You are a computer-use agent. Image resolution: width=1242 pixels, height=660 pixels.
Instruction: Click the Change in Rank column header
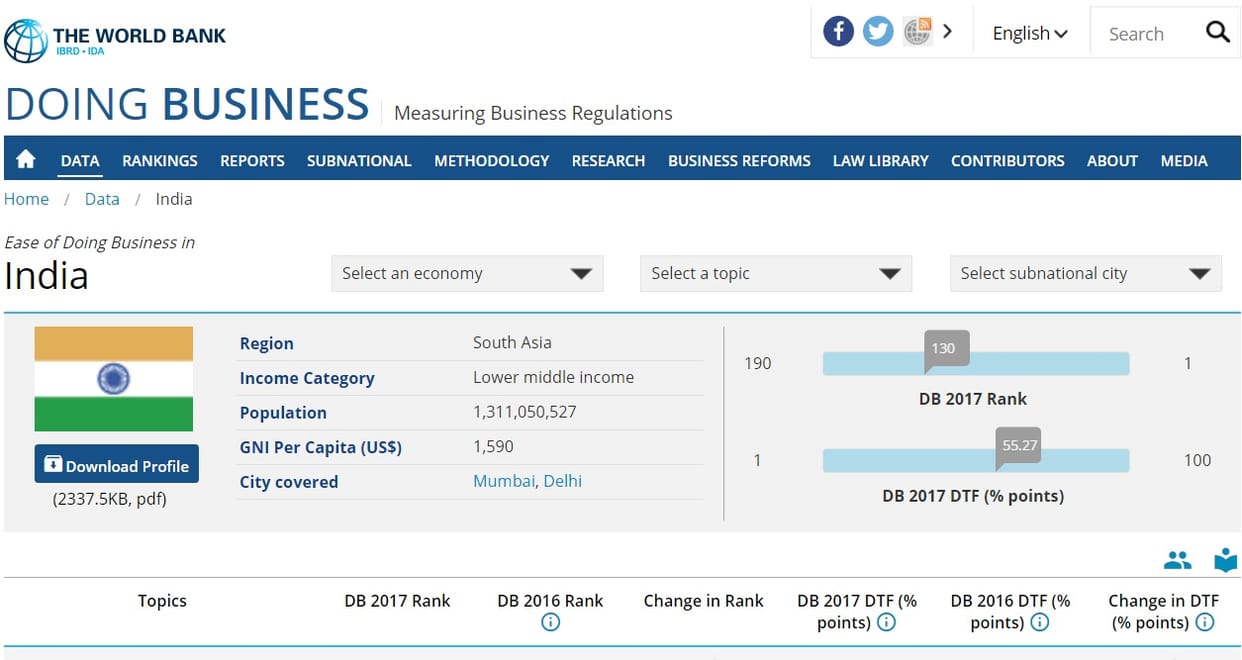click(703, 601)
